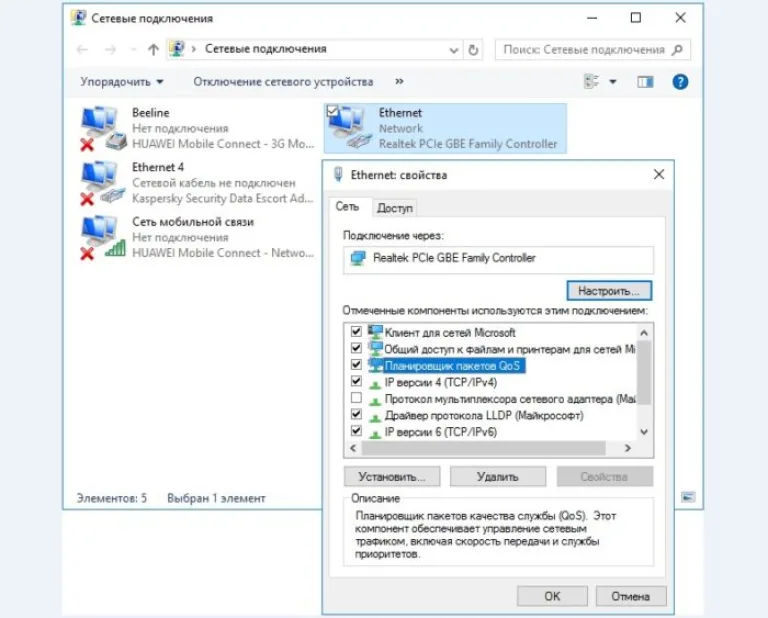The width and height of the screenshot is (768, 618).
Task: Open the 'Упорядочить' dropdown menu
Action: (122, 82)
